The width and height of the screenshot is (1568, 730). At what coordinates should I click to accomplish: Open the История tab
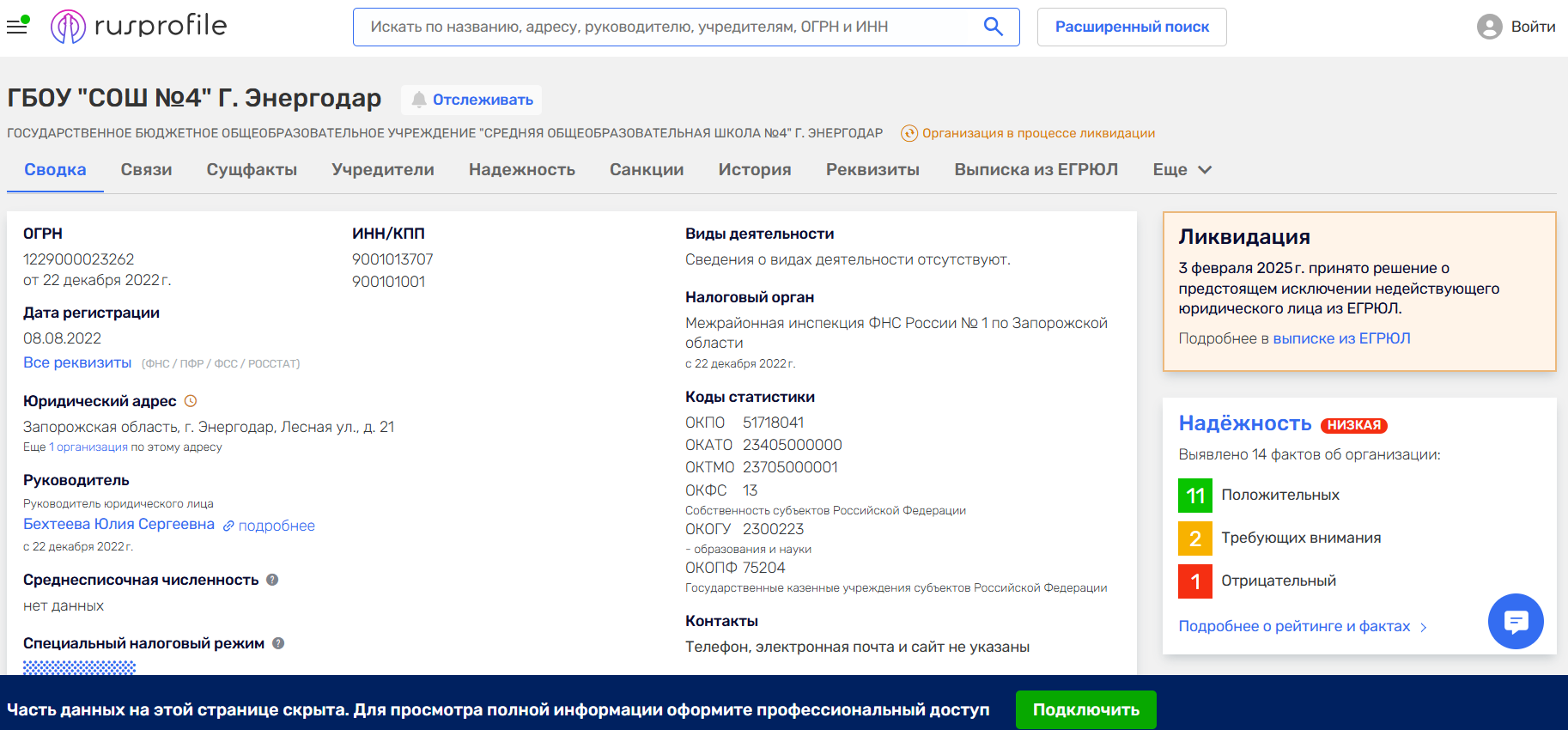tap(755, 170)
